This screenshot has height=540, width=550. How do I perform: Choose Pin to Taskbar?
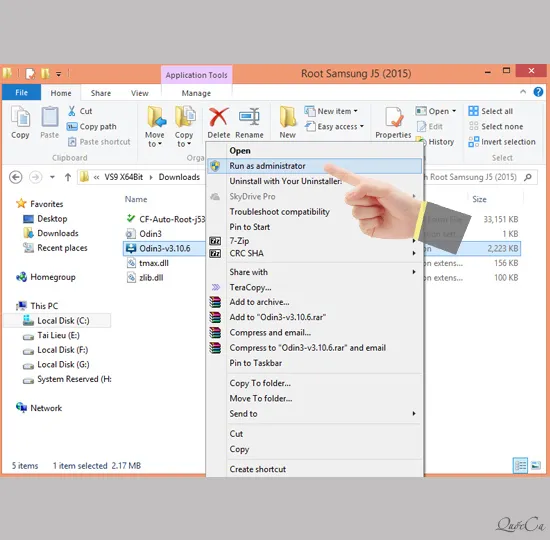[x=314, y=363]
